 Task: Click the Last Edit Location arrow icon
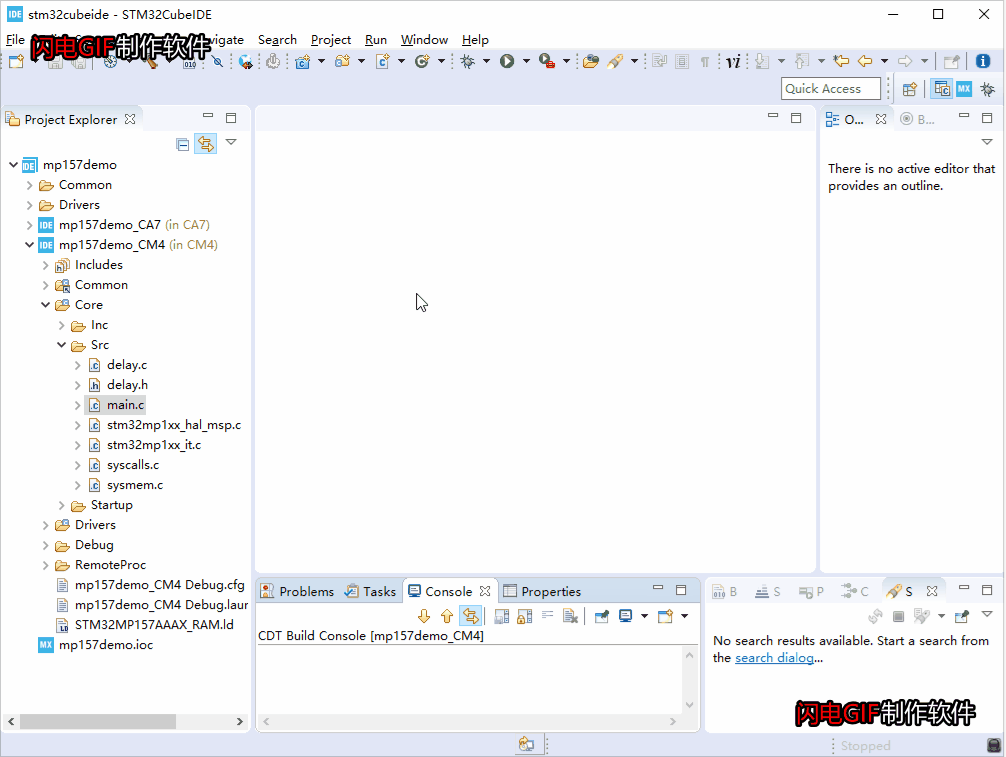point(841,62)
